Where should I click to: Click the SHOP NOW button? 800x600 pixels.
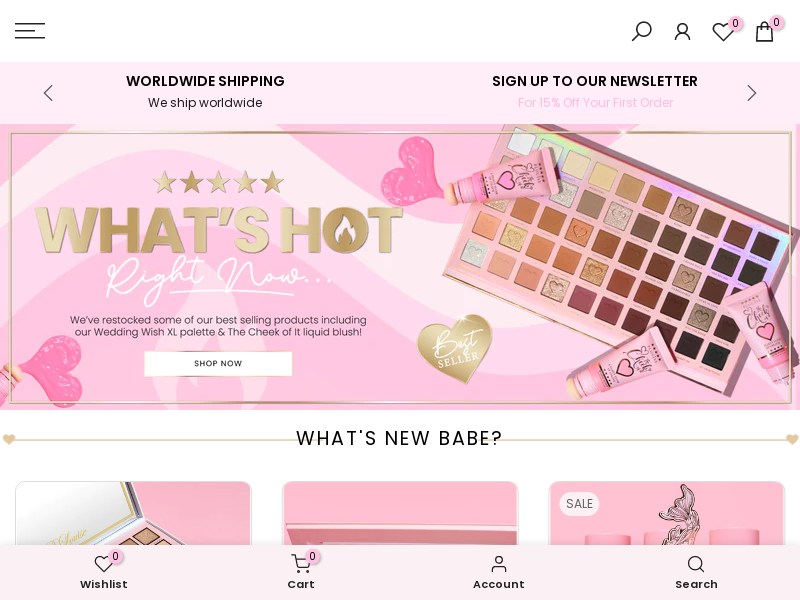point(218,363)
